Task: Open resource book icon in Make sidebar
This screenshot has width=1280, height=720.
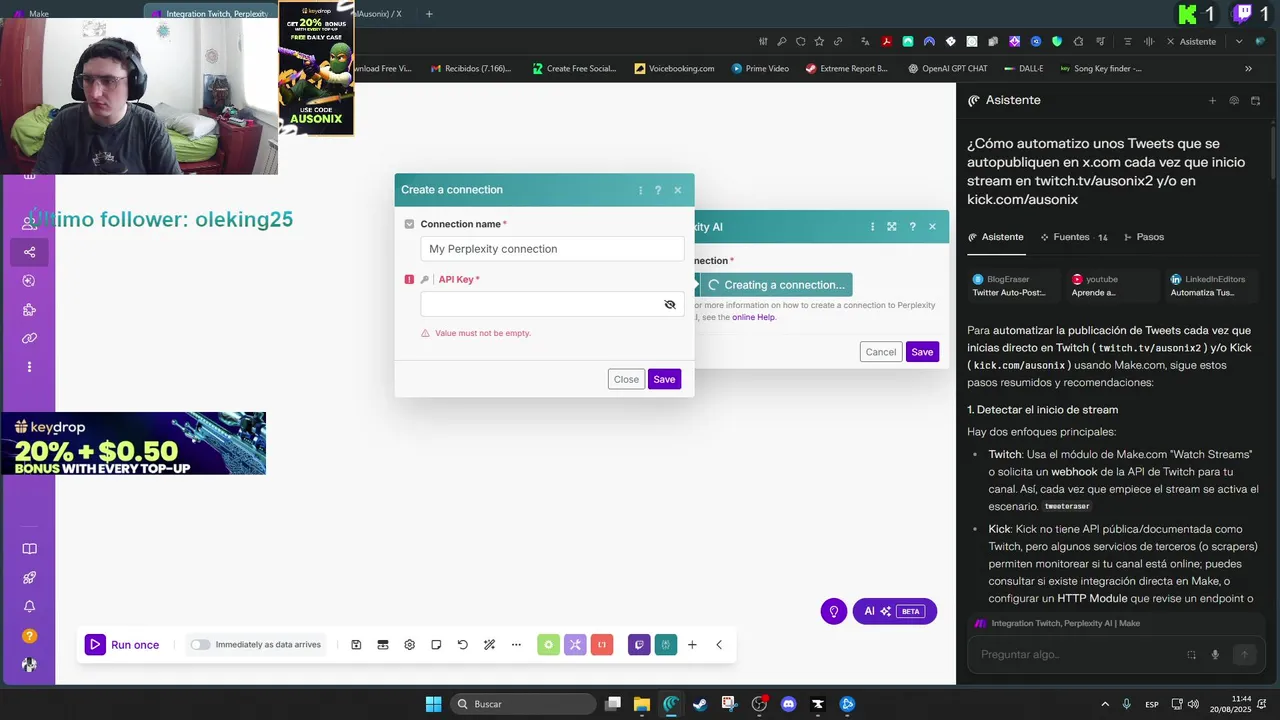Action: click(x=29, y=549)
